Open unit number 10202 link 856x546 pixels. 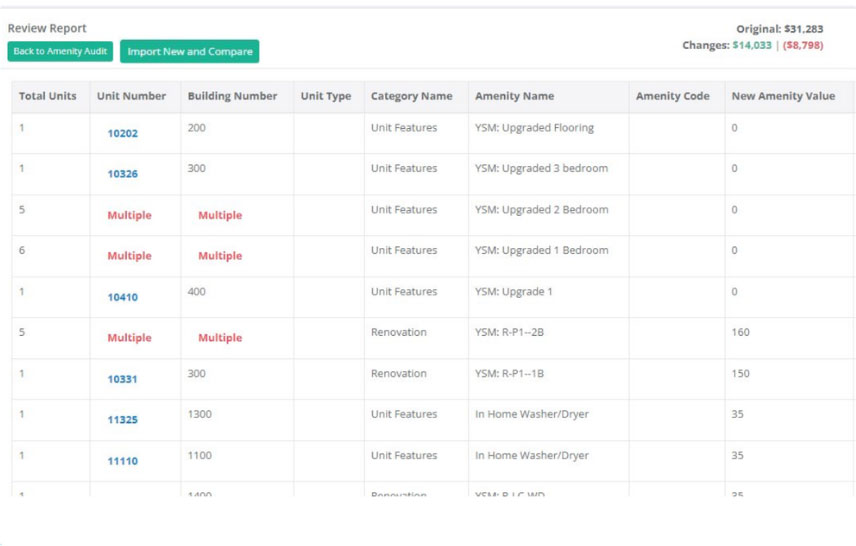pyautogui.click(x=122, y=133)
